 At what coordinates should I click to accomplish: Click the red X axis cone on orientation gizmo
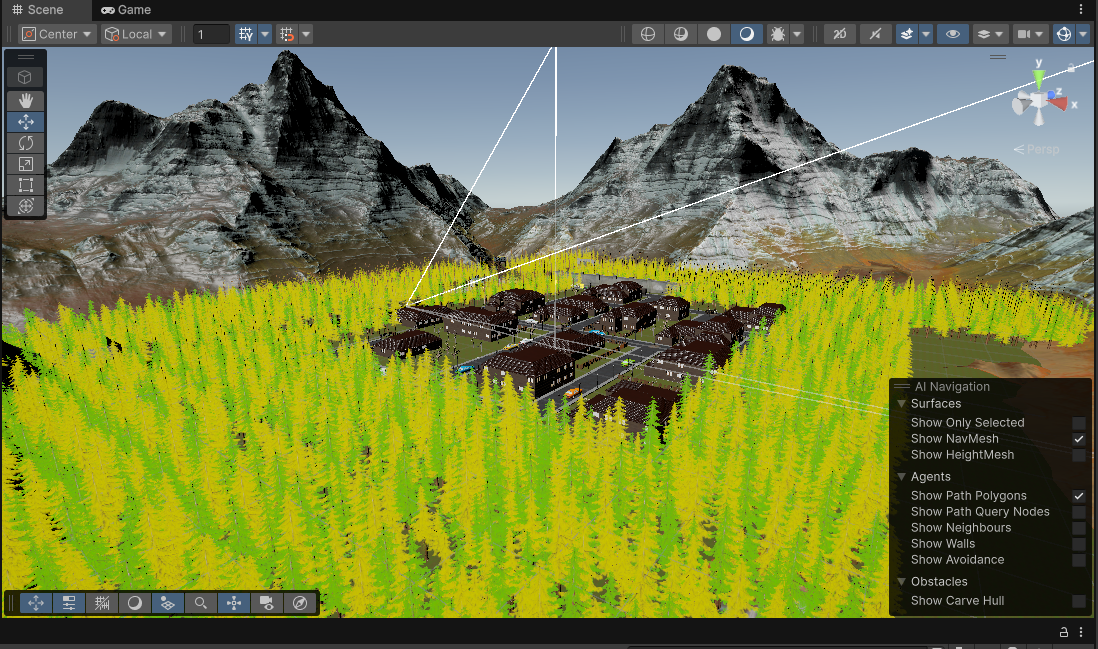click(1059, 104)
